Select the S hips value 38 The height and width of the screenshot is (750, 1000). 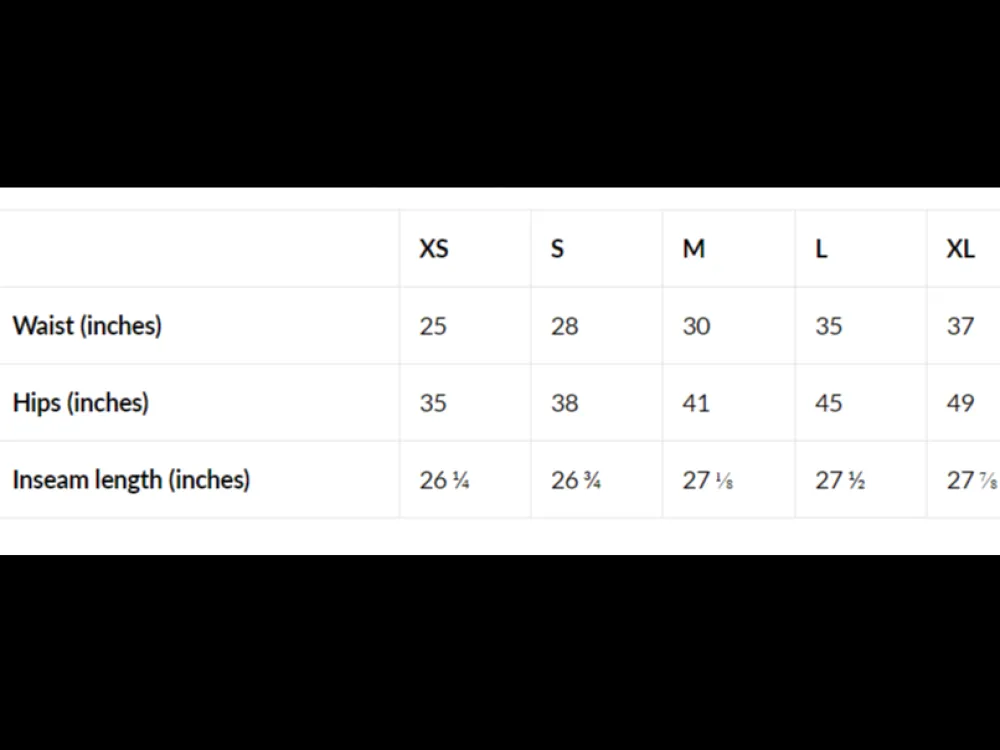[564, 404]
